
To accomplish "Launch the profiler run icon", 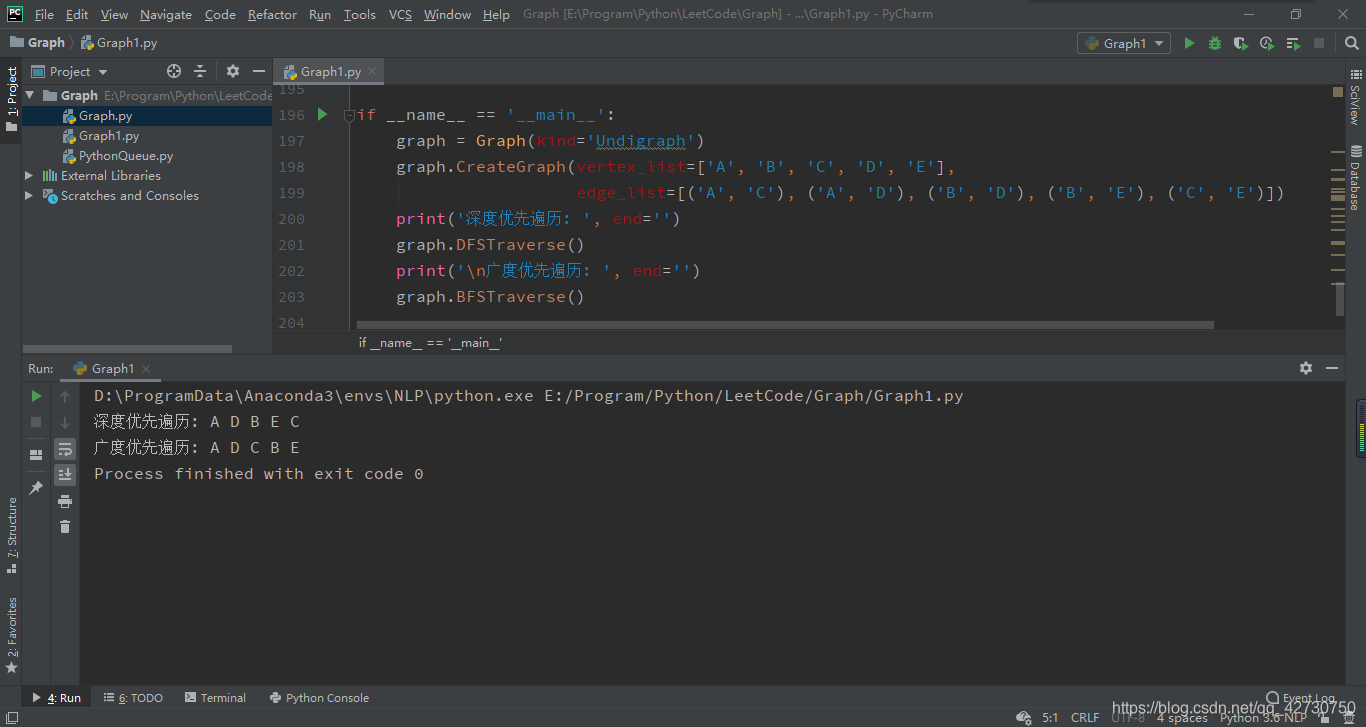I will click(x=1267, y=43).
